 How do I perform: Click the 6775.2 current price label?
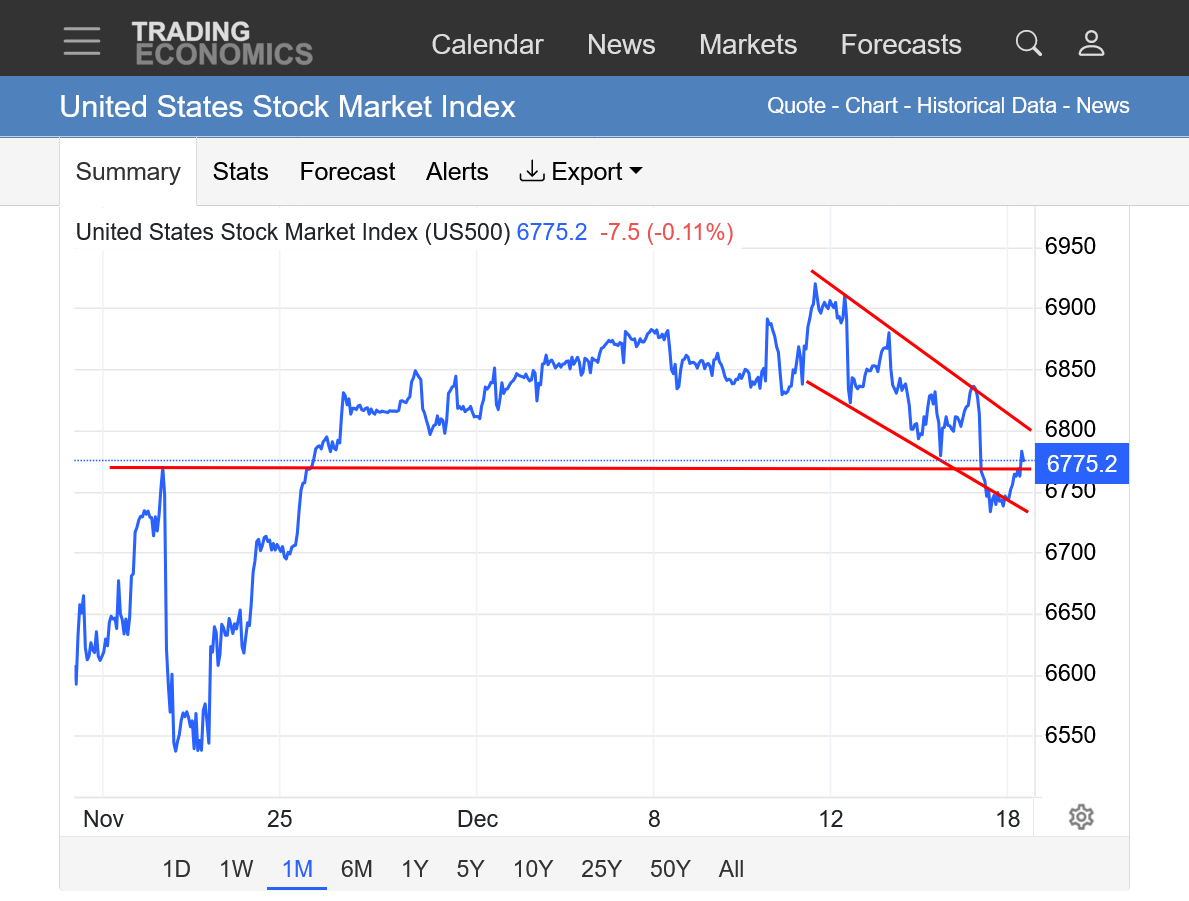[x=1082, y=463]
